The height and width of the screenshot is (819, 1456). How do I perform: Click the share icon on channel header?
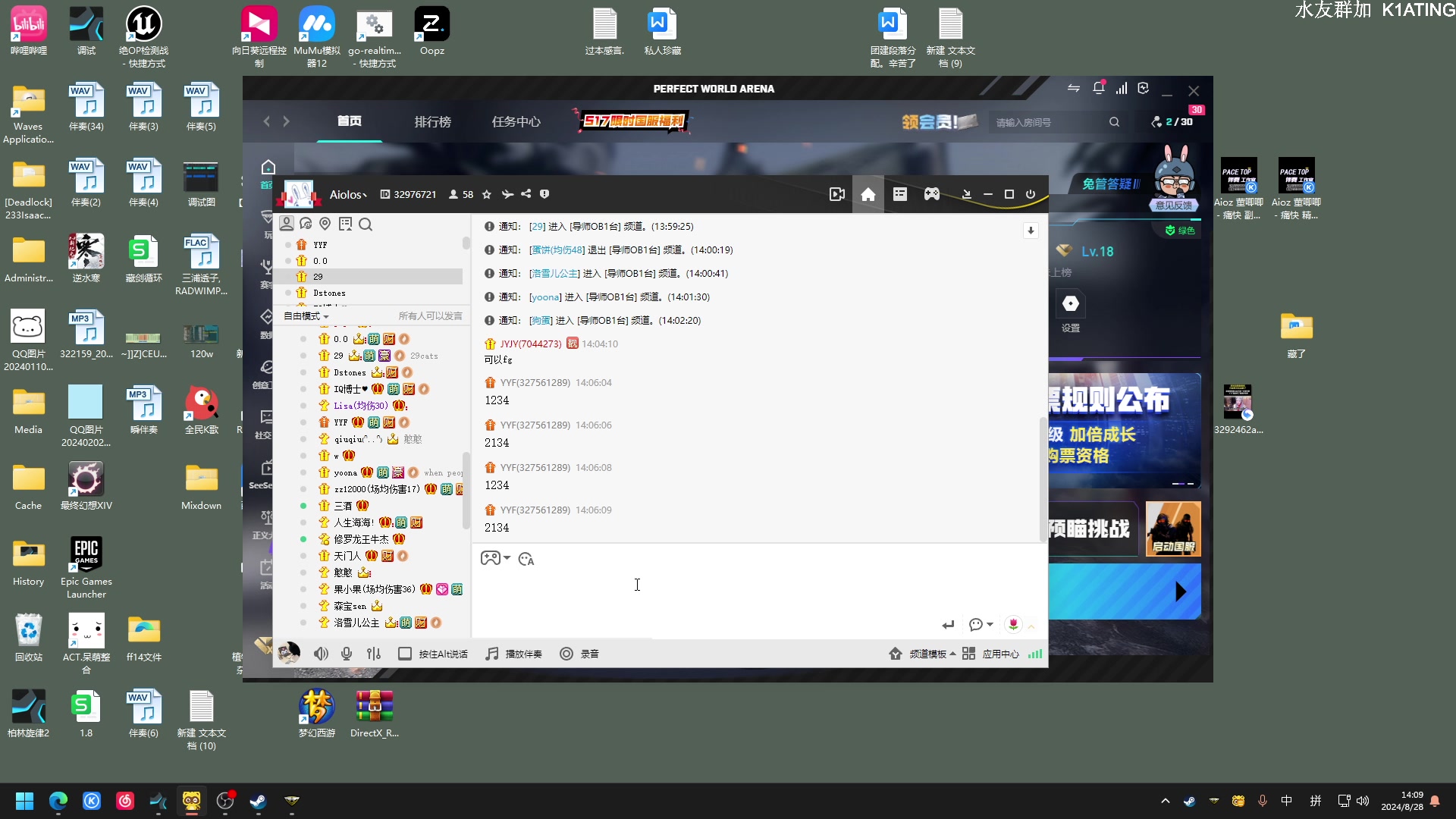525,194
